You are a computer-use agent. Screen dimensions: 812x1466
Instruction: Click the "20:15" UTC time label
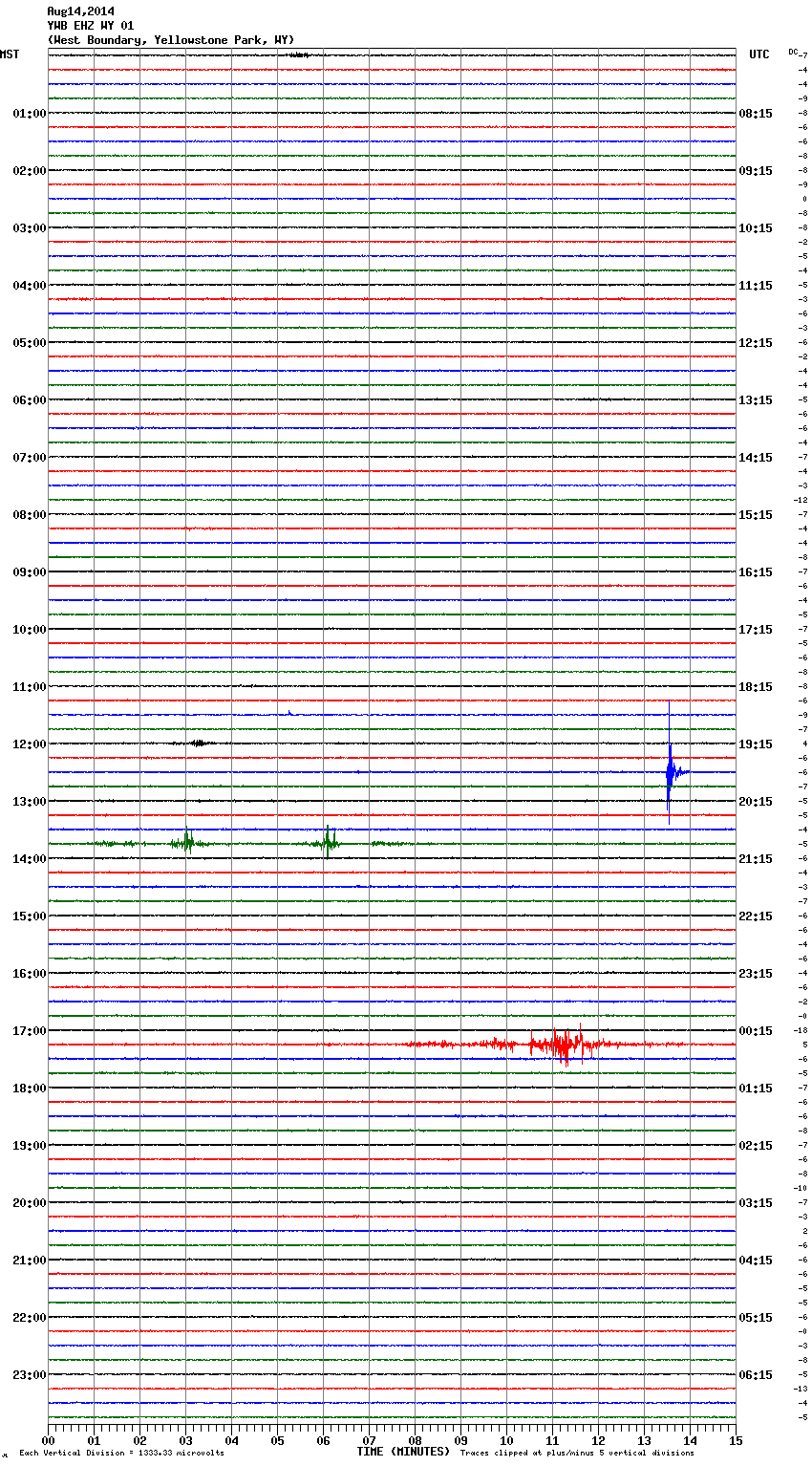pos(756,802)
